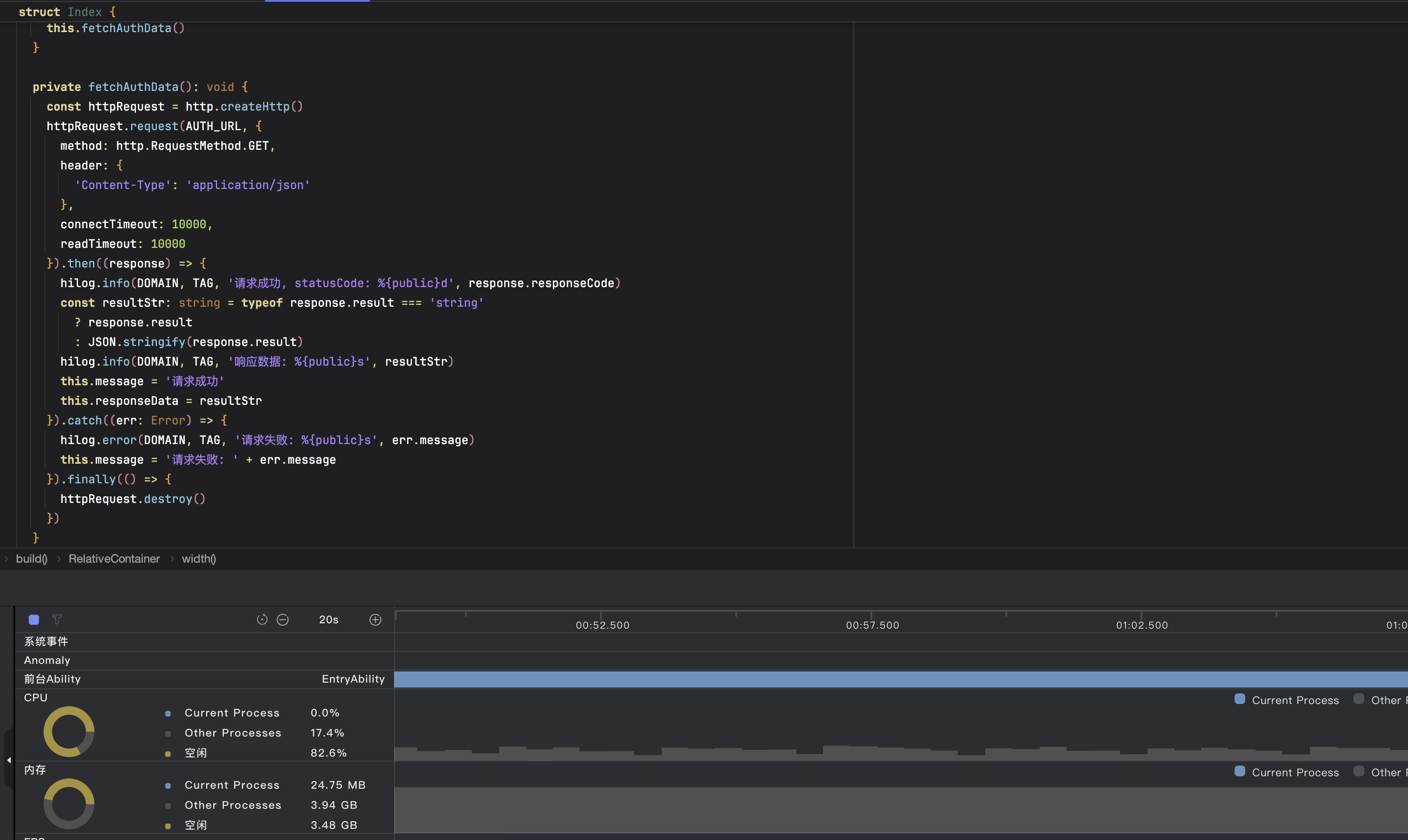Click '.then((response) =>' line
Image resolution: width=1408 pixels, height=840 pixels.
[x=126, y=263]
